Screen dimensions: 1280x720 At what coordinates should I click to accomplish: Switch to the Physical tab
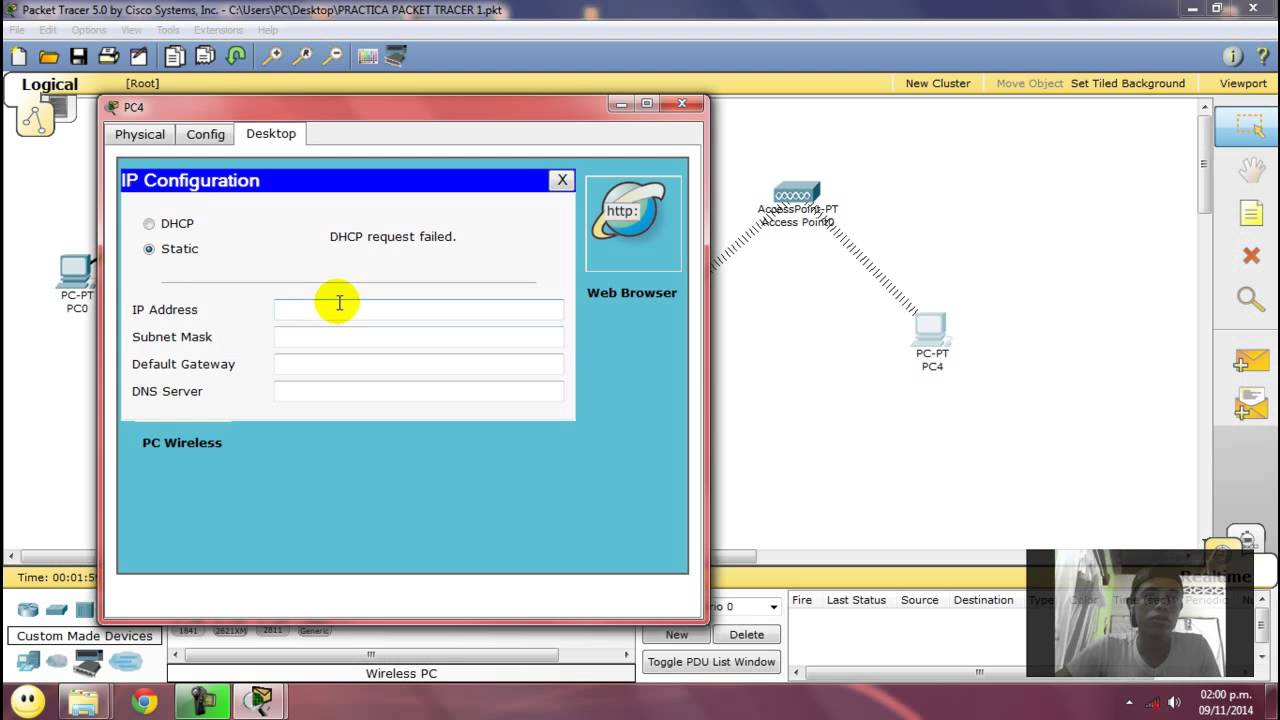pyautogui.click(x=140, y=134)
